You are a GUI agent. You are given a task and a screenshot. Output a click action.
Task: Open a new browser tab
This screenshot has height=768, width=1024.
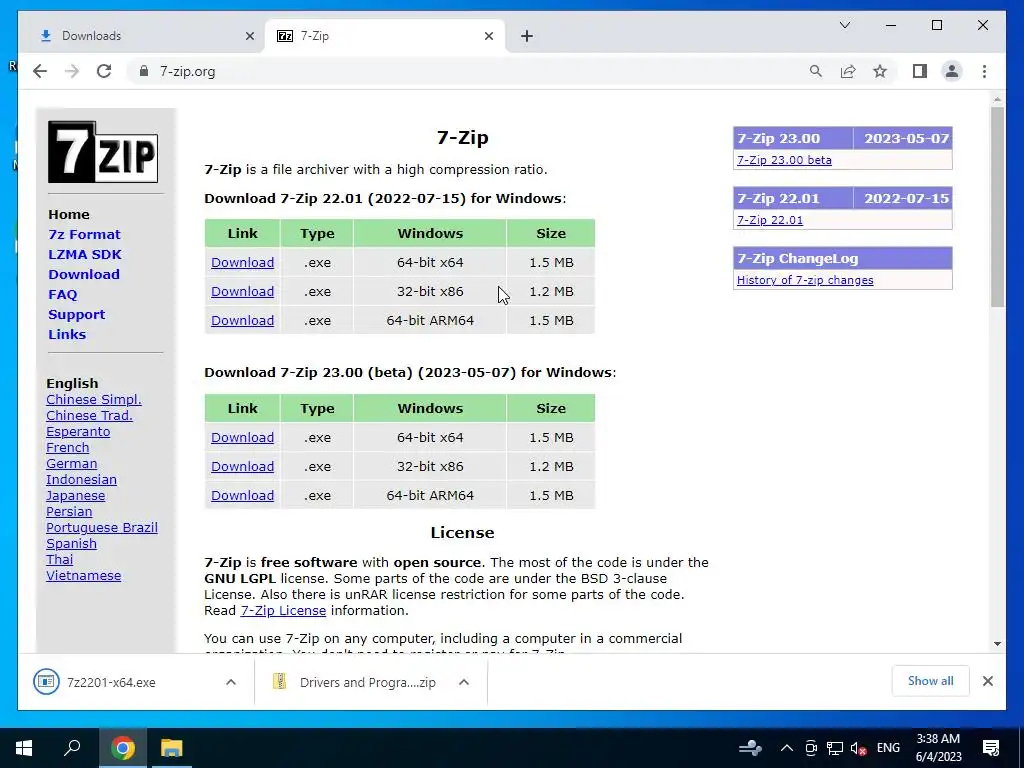(527, 36)
